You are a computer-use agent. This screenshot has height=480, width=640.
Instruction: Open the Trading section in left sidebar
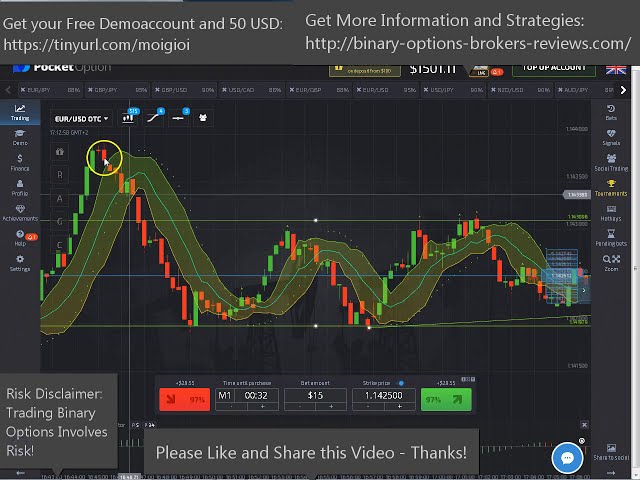tap(20, 112)
